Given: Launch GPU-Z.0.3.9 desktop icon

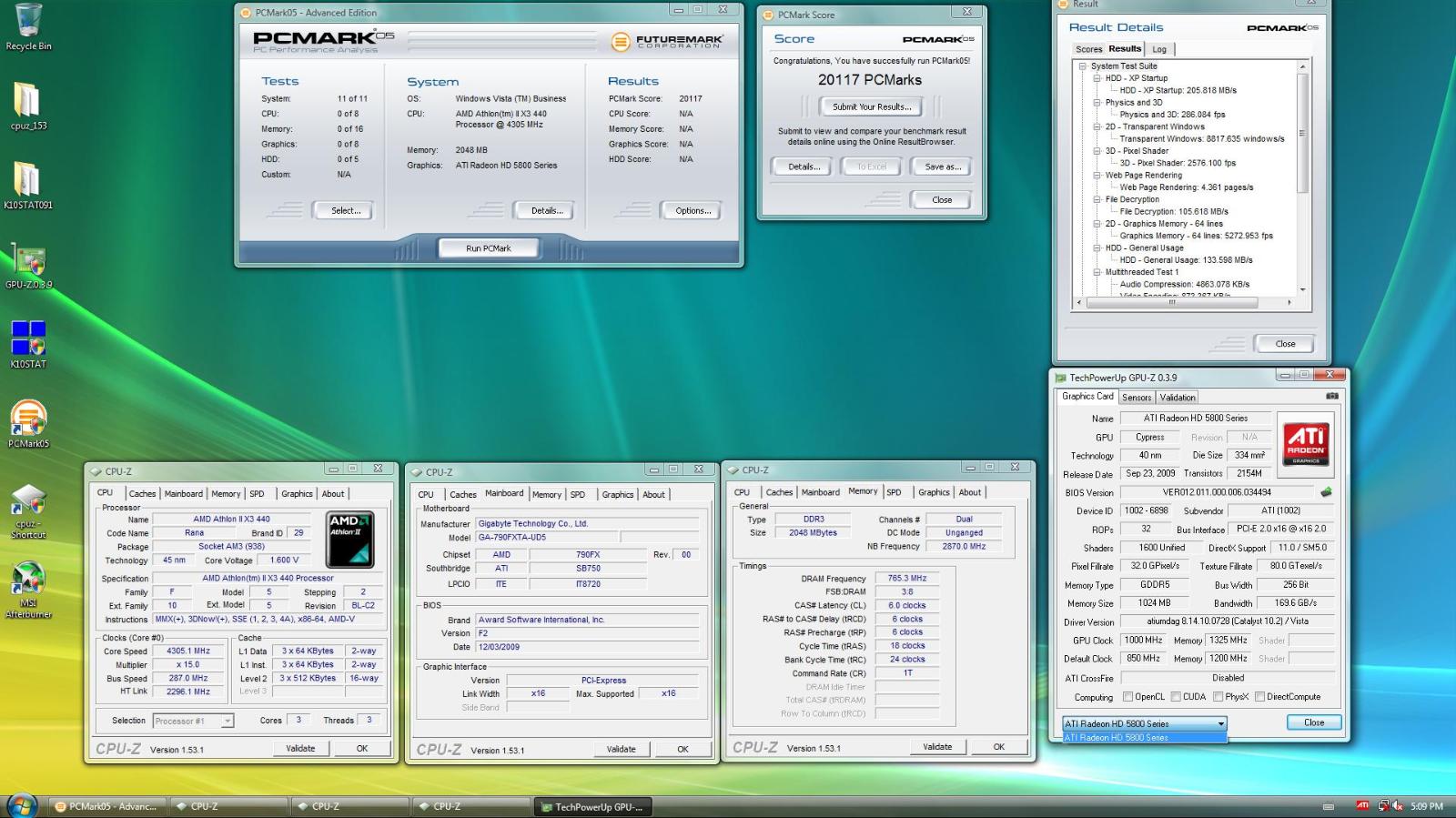Looking at the screenshot, I should [28, 265].
